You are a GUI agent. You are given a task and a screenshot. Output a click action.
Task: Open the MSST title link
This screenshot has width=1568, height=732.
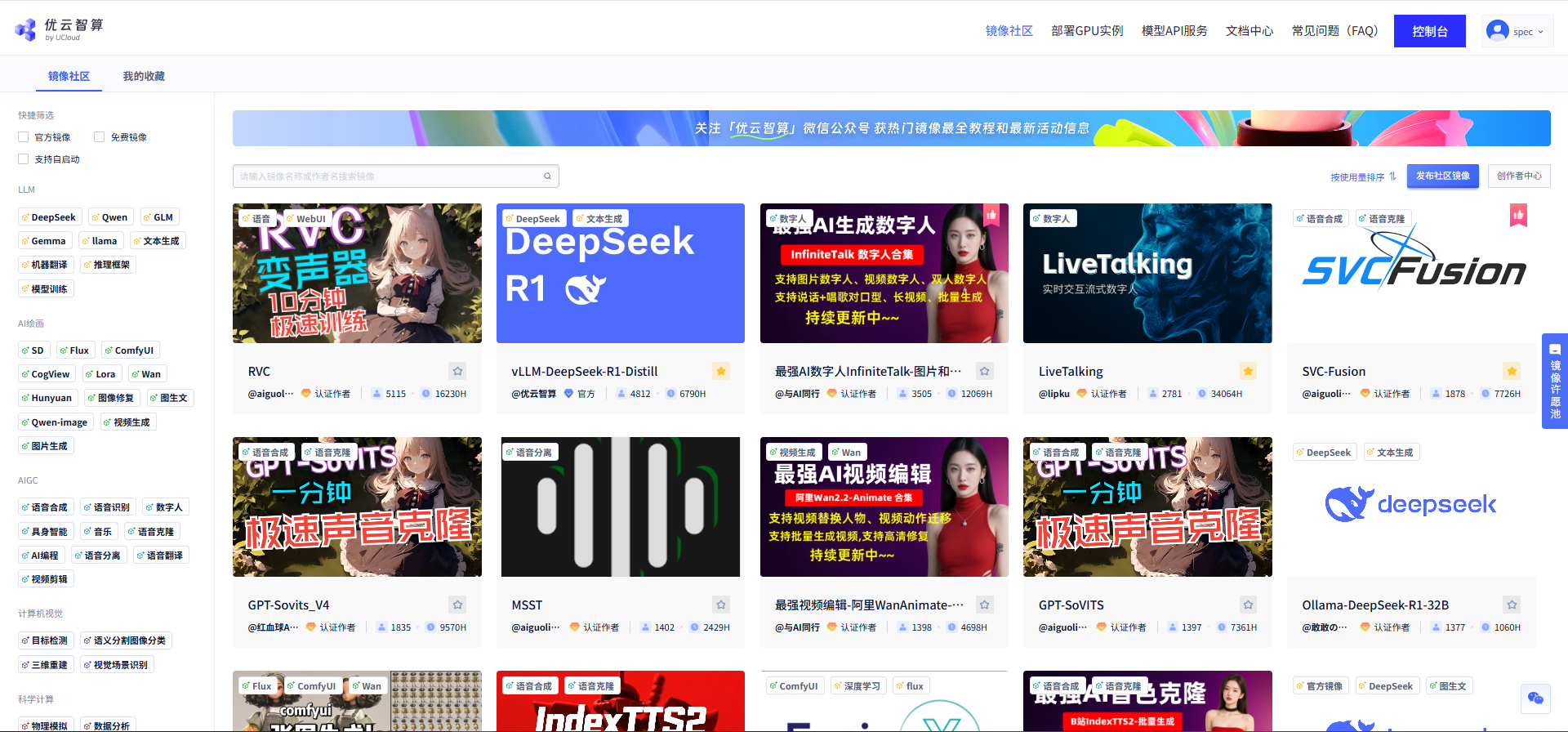(527, 605)
